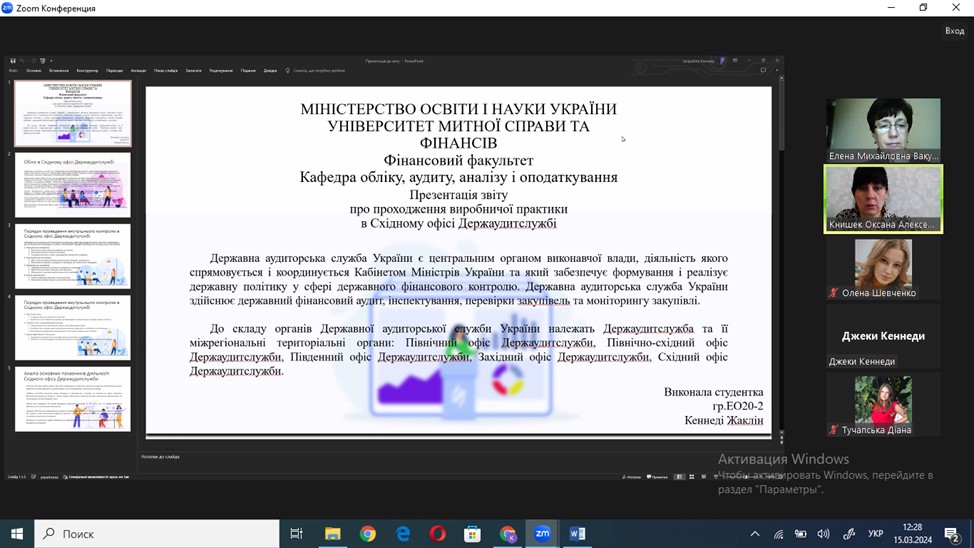Click the text Фінансовий факультет on the slide

coord(458,160)
